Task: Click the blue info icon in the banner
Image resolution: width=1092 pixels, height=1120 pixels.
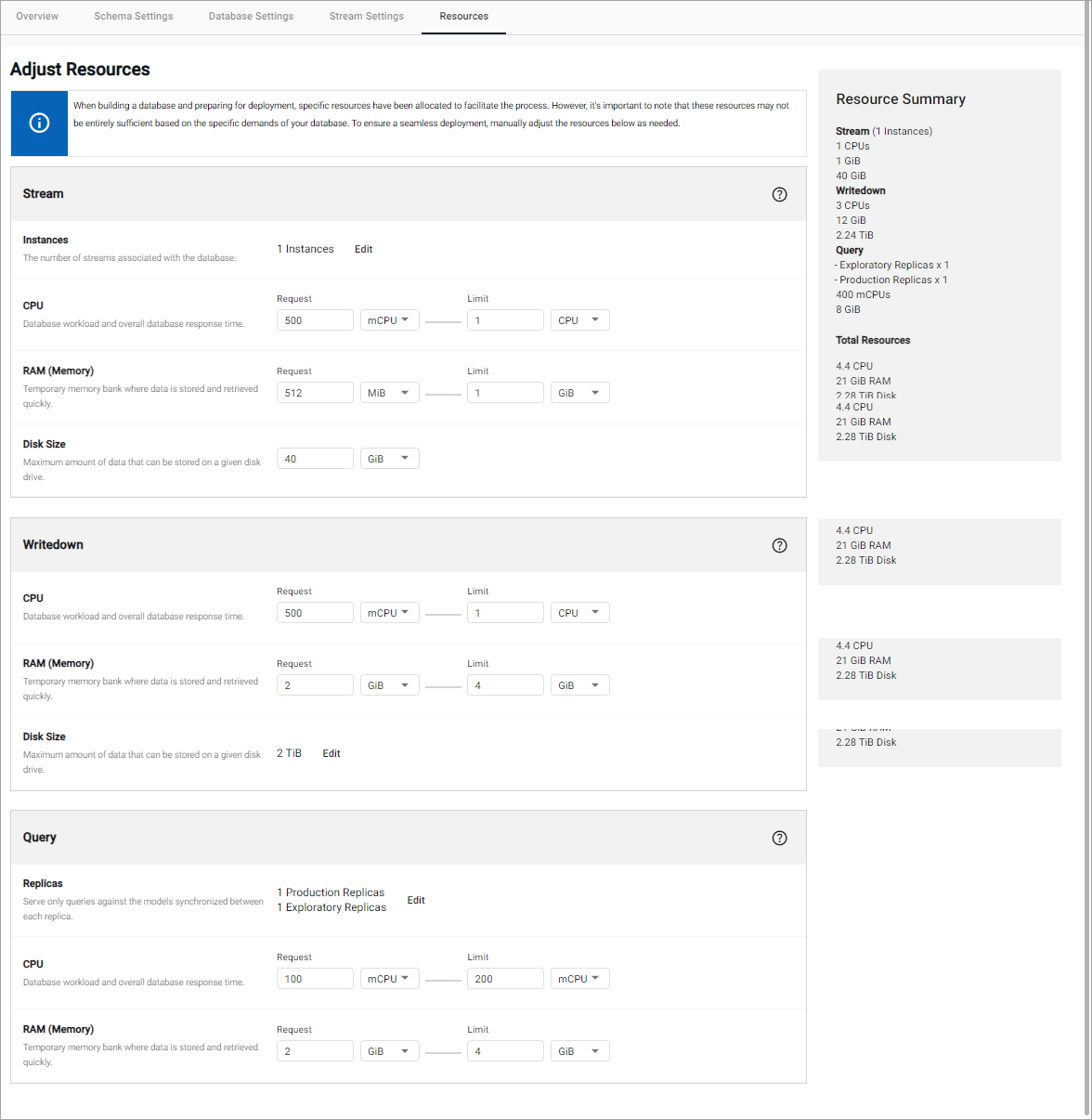Action: click(x=39, y=123)
